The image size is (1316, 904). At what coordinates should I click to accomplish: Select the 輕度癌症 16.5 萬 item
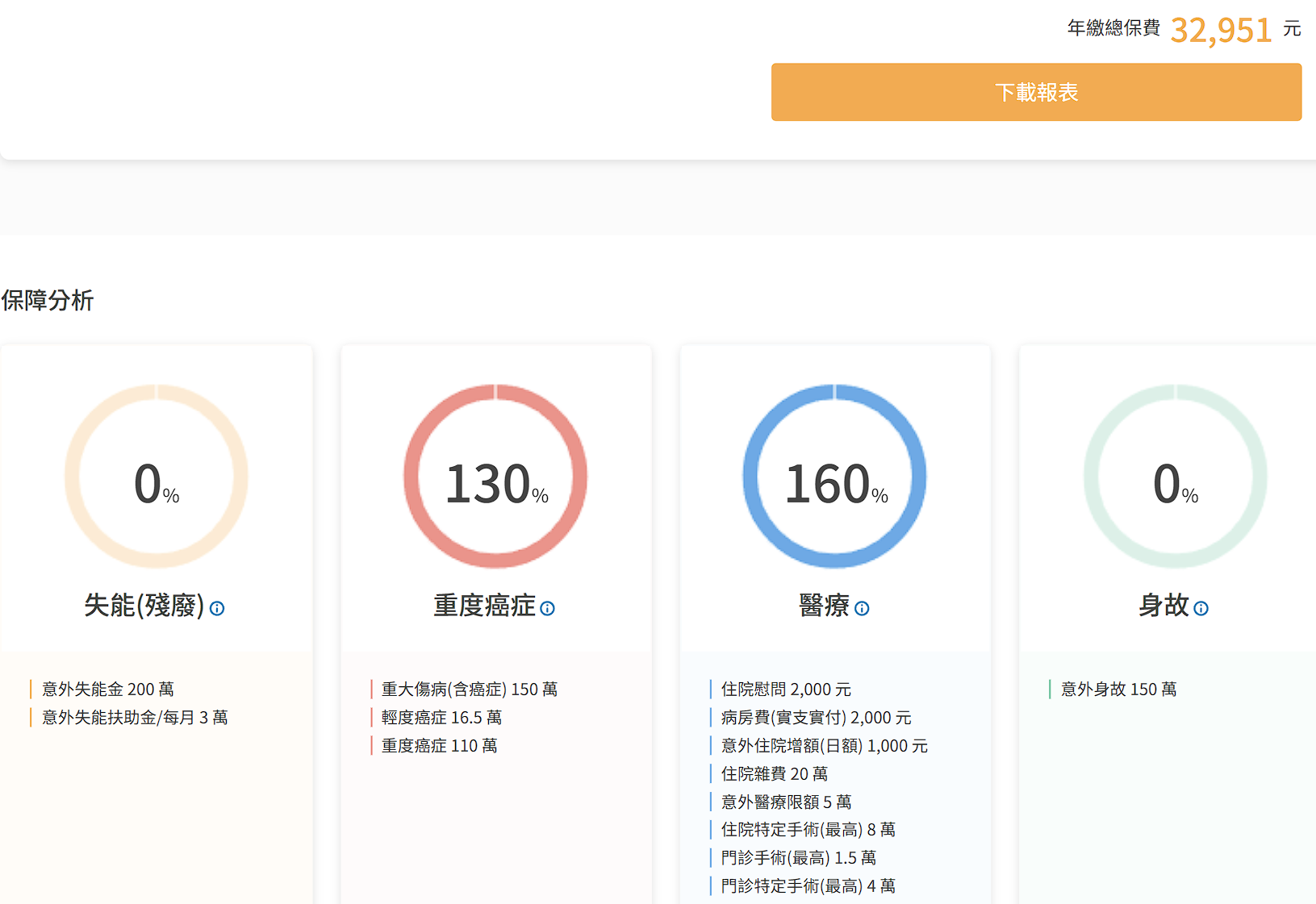pyautogui.click(x=441, y=718)
